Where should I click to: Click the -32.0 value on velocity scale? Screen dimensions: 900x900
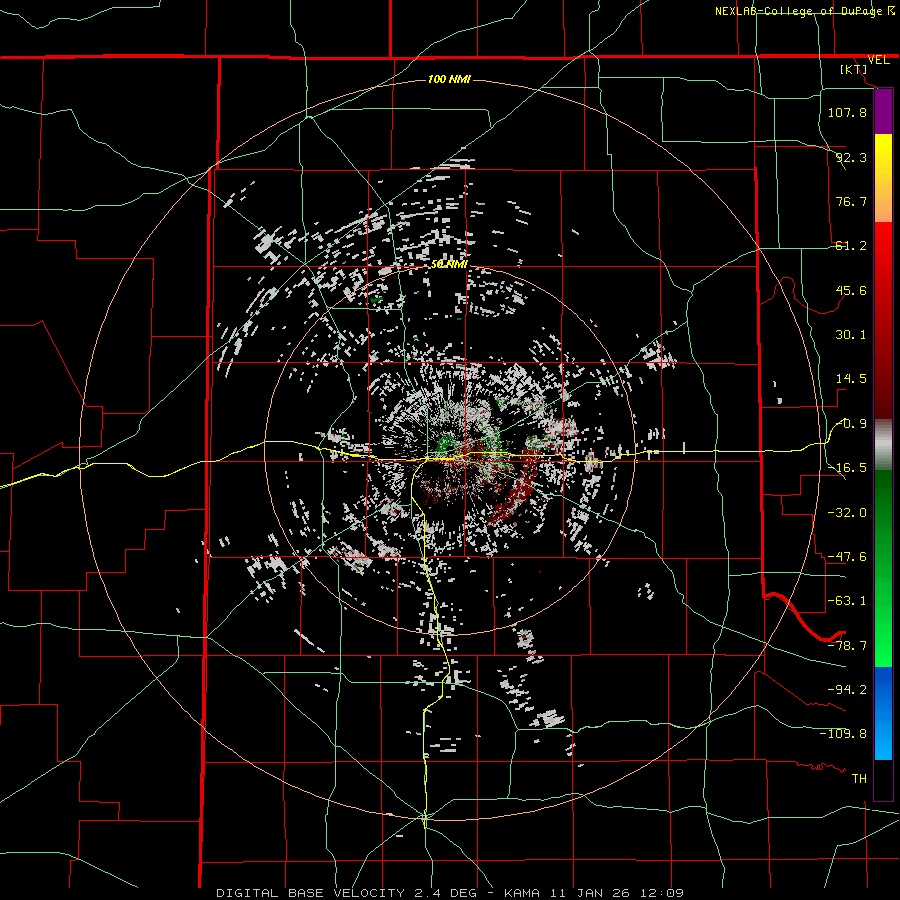847,512
